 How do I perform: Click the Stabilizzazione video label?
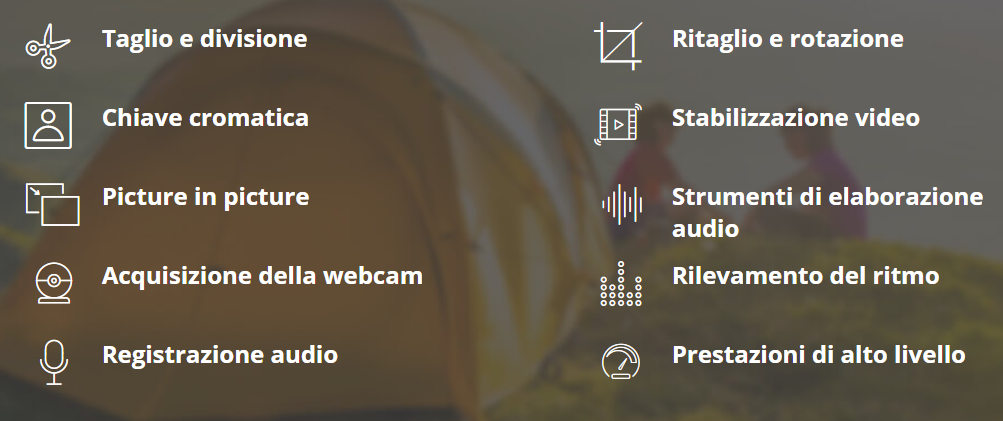tap(796, 118)
